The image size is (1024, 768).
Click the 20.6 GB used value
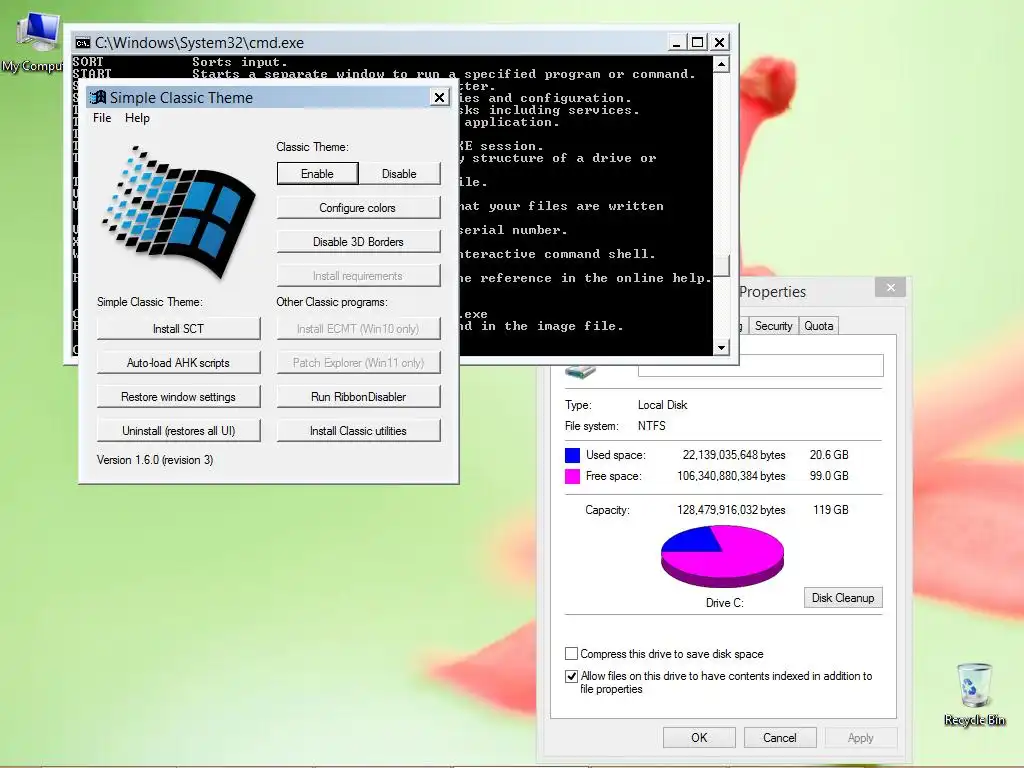click(829, 455)
